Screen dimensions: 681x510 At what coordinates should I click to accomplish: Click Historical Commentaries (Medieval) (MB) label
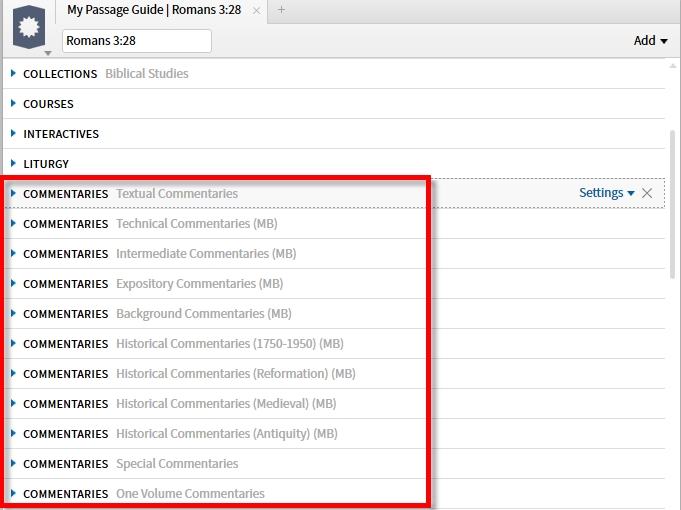coord(226,403)
